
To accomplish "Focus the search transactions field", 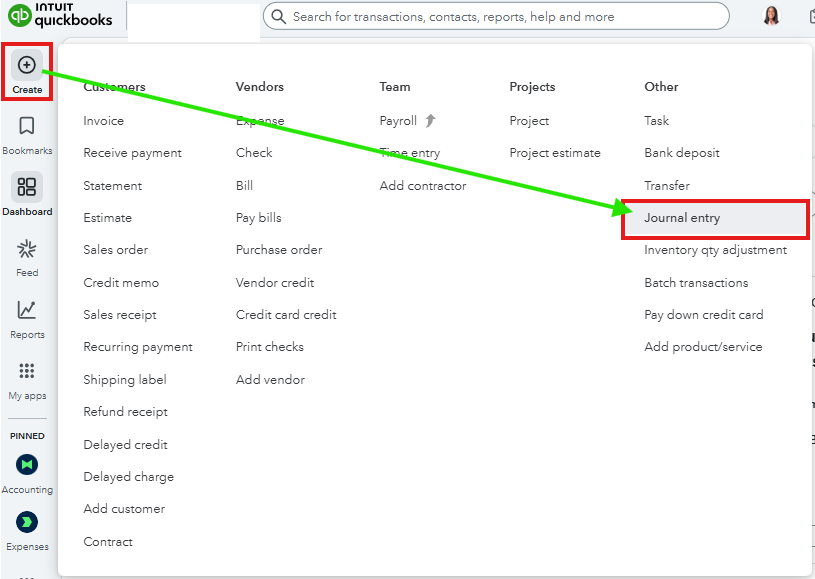I will tap(496, 17).
